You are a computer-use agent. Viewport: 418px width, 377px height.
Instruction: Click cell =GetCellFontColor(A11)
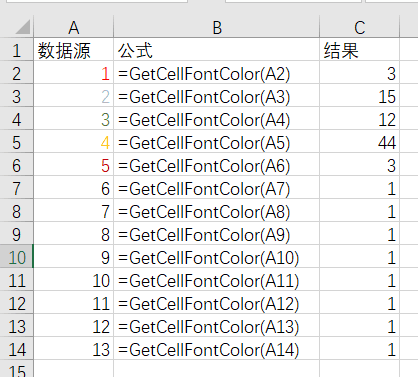point(217,280)
